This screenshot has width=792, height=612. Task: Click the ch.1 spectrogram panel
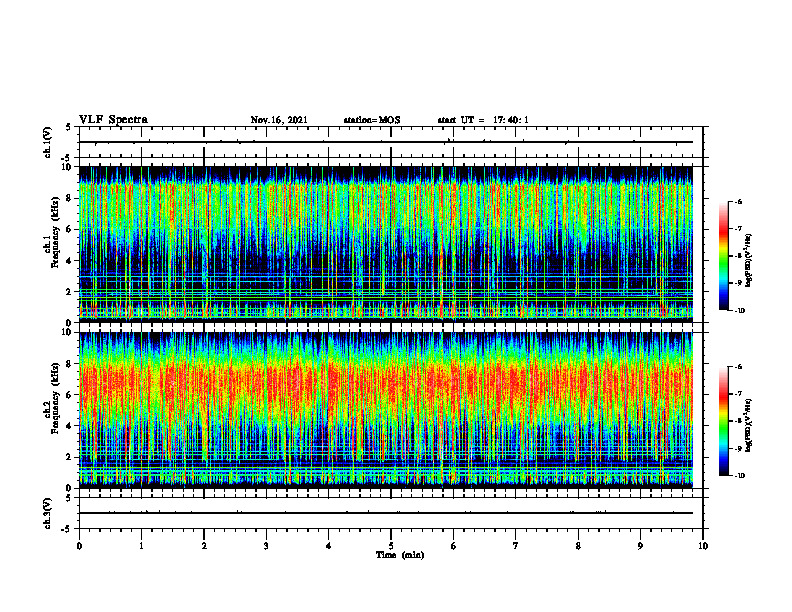coord(386,244)
